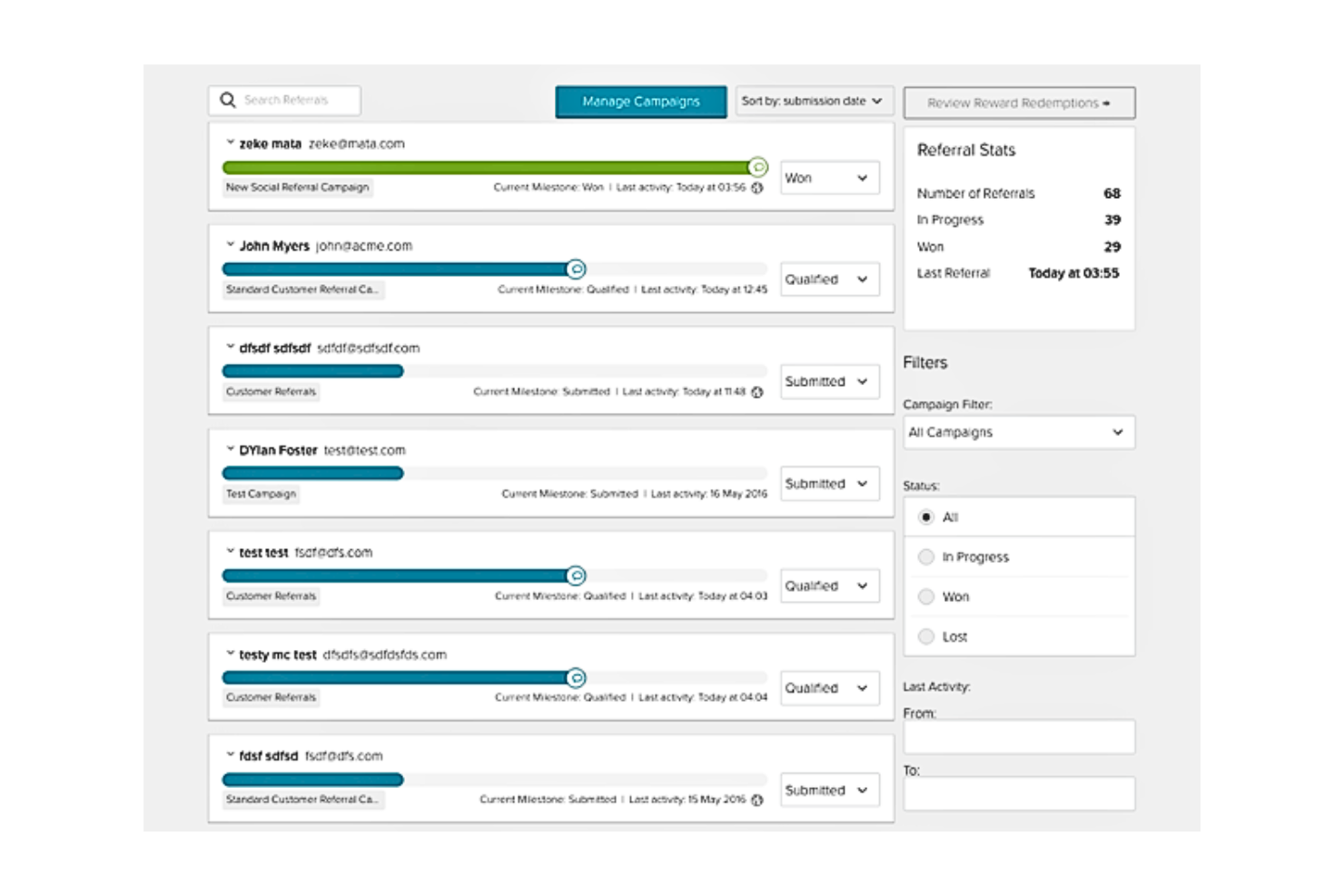Collapse the zeke mata referral row
The width and height of the screenshot is (1344, 896).
coord(230,143)
